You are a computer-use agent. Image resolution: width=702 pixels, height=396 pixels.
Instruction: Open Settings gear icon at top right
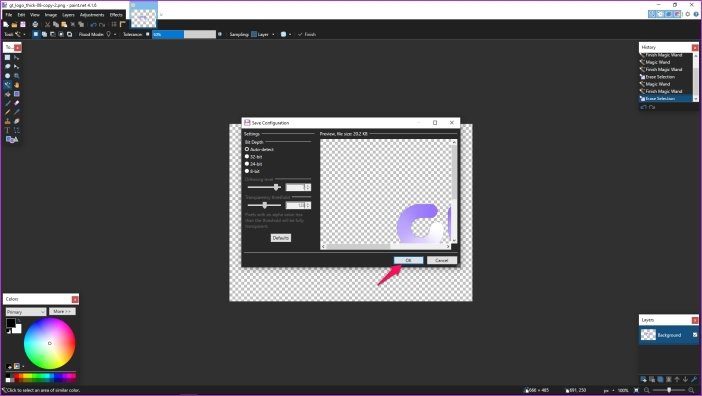click(688, 14)
